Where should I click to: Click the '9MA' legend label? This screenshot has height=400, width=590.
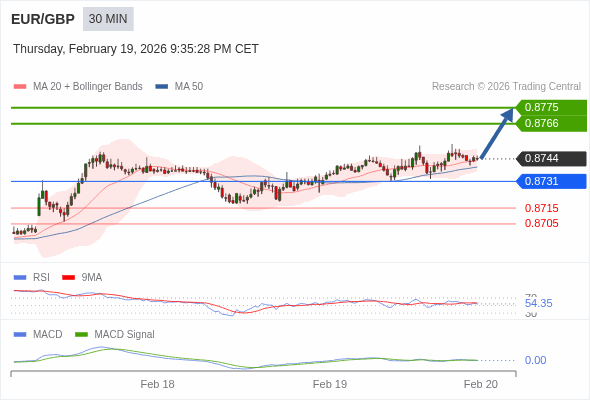click(x=92, y=278)
